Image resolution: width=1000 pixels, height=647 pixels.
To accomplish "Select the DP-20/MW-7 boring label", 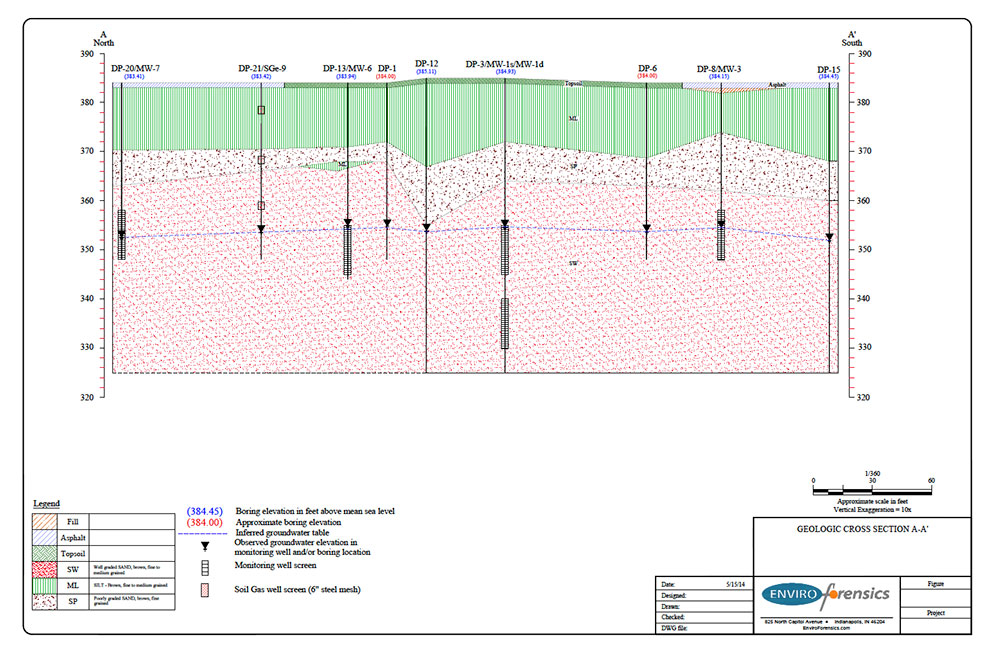I will [135, 68].
